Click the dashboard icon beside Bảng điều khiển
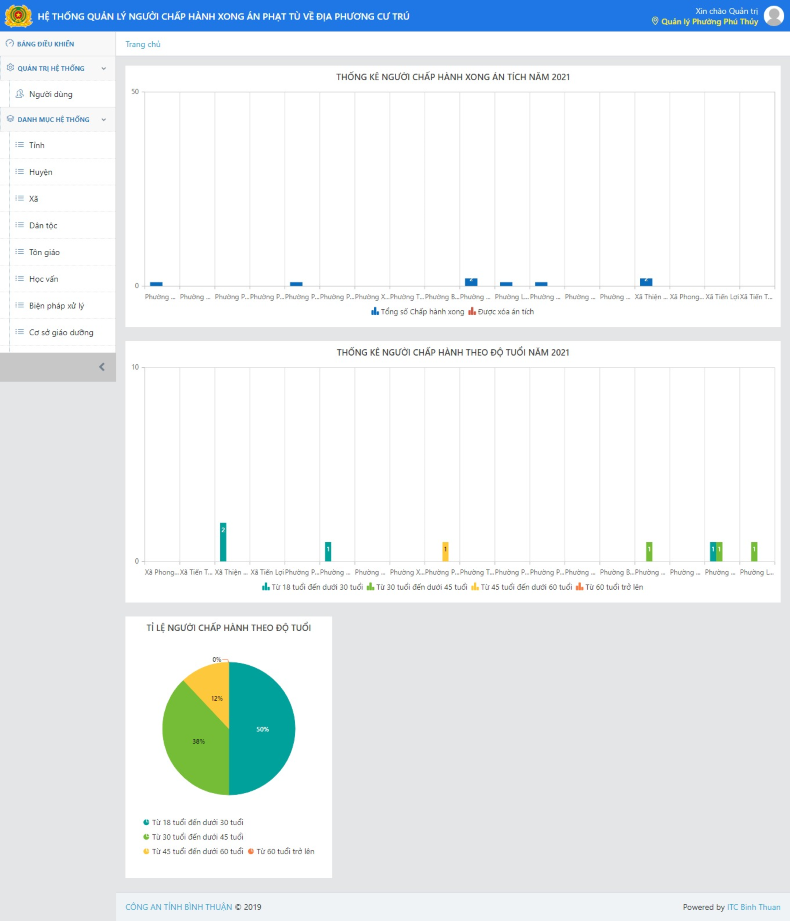 (10, 44)
